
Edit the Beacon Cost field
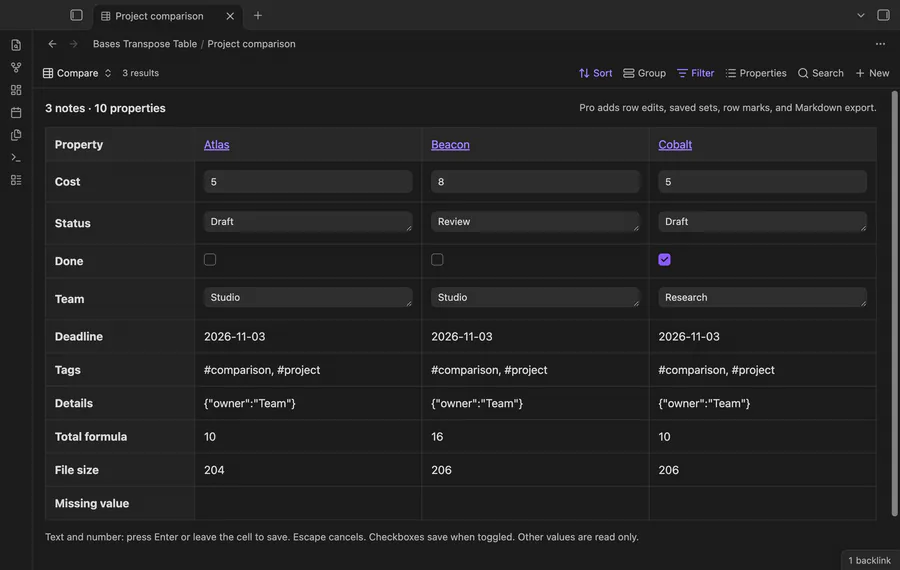[x=535, y=181]
